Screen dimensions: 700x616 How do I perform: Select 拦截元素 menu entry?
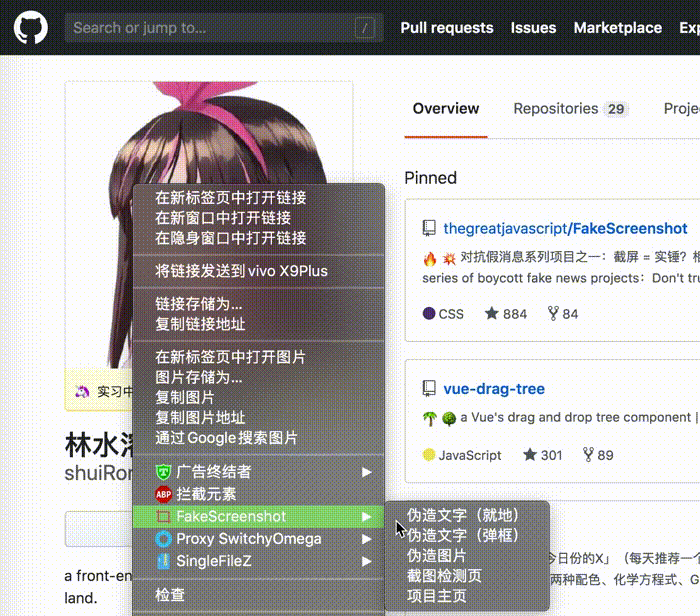[x=259, y=494]
